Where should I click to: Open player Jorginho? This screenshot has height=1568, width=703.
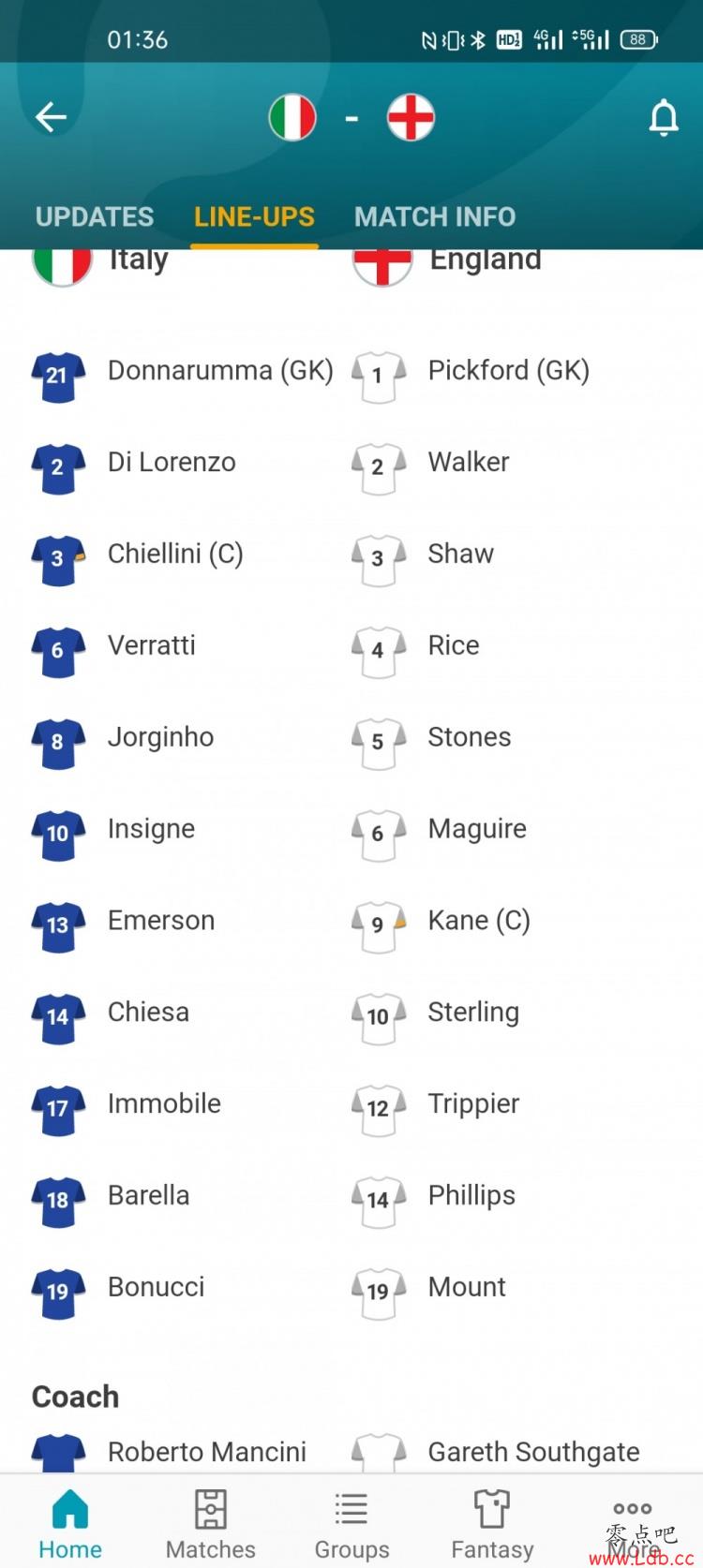tap(160, 737)
